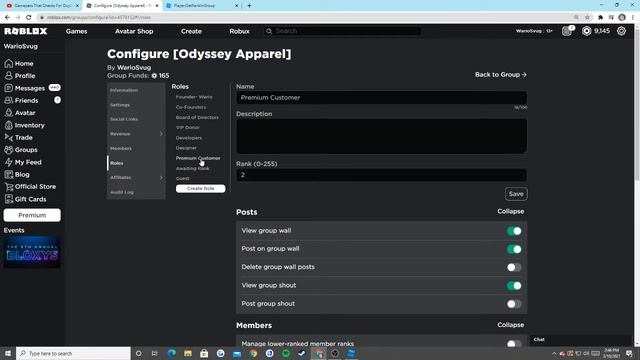Open the WarioSvug owner link

pos(134,67)
